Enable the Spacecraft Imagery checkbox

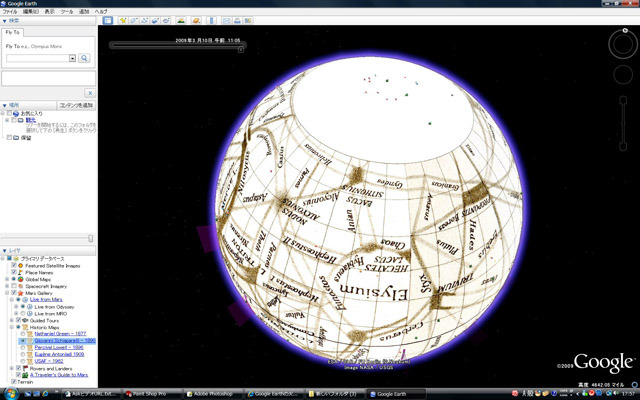point(14,286)
